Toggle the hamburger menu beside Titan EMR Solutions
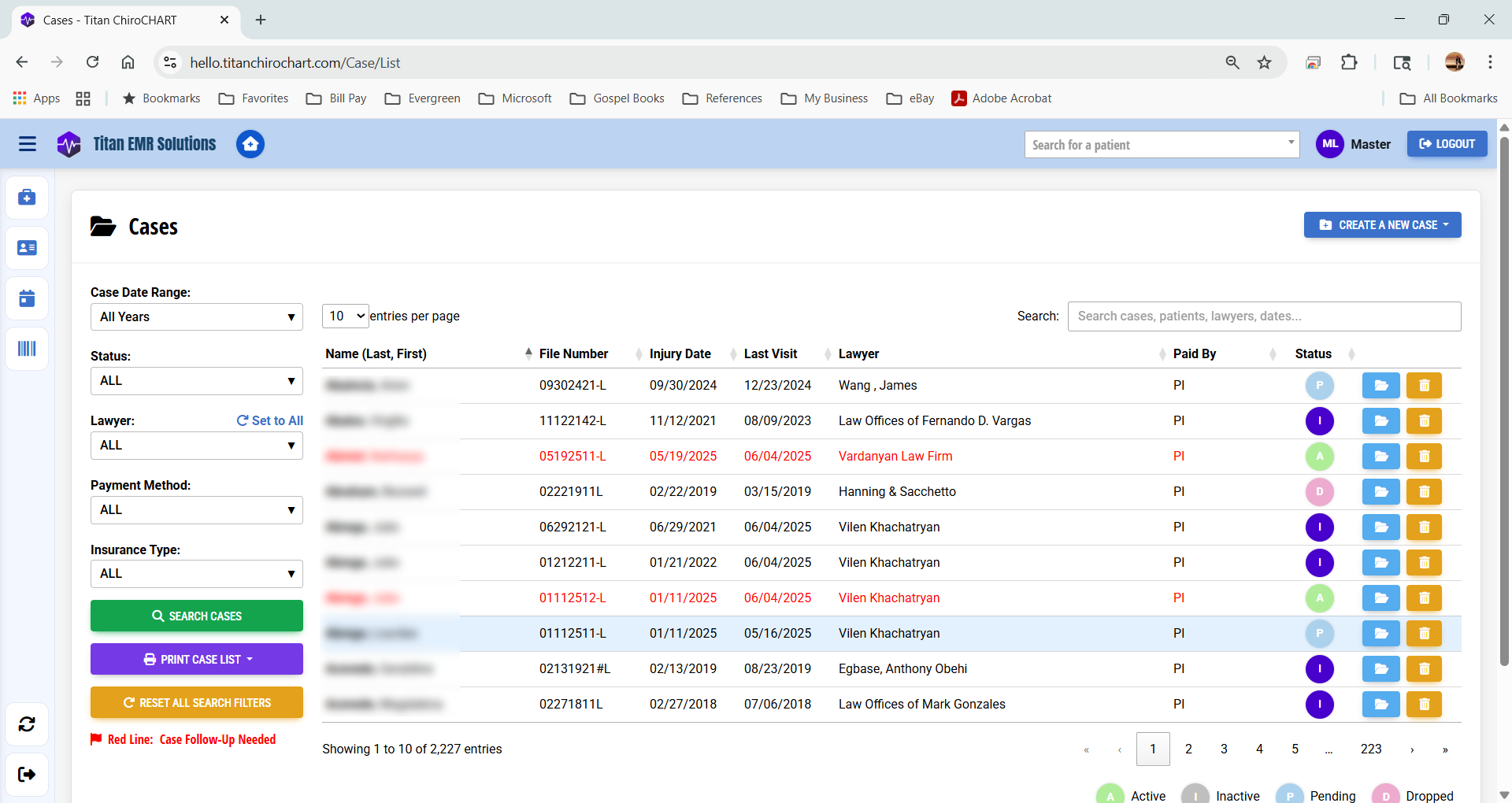 27,144
